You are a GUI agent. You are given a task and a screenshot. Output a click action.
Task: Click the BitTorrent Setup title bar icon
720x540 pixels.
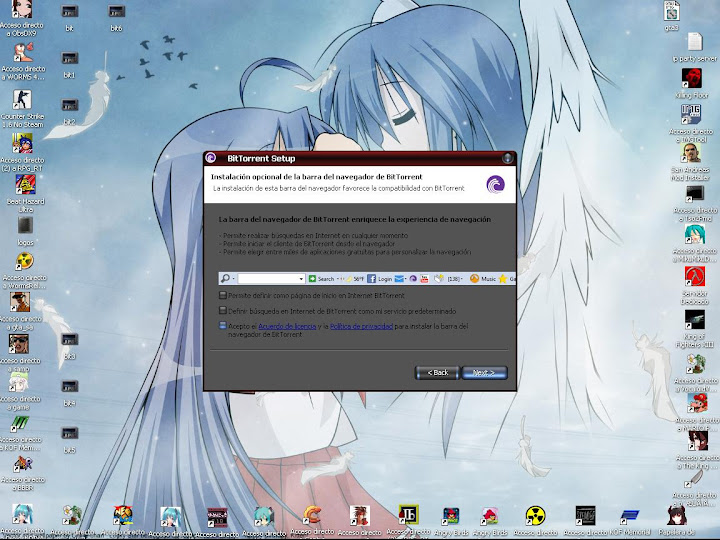point(211,158)
